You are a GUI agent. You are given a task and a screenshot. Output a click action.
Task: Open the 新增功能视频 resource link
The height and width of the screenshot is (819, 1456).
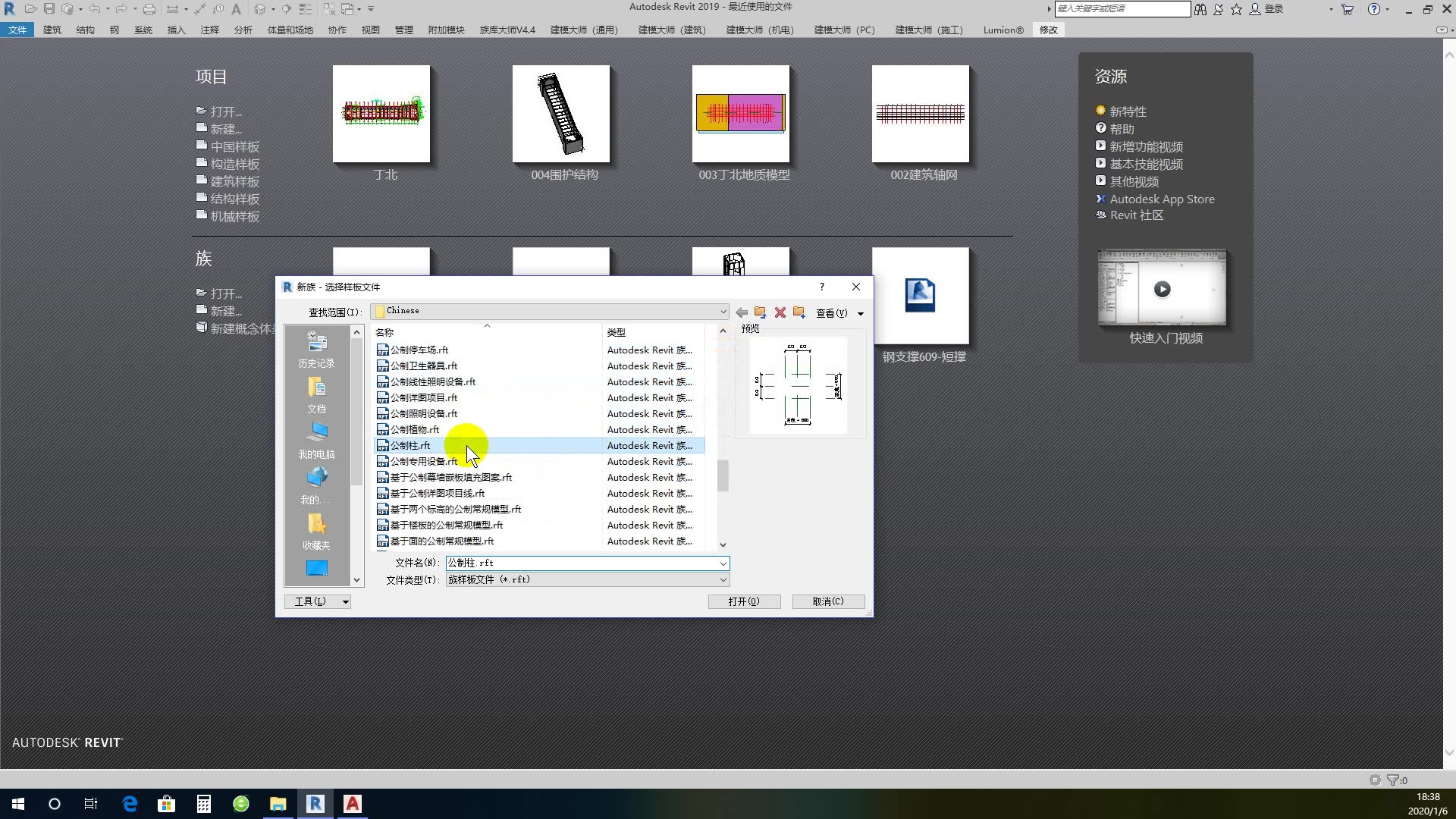tap(1146, 146)
